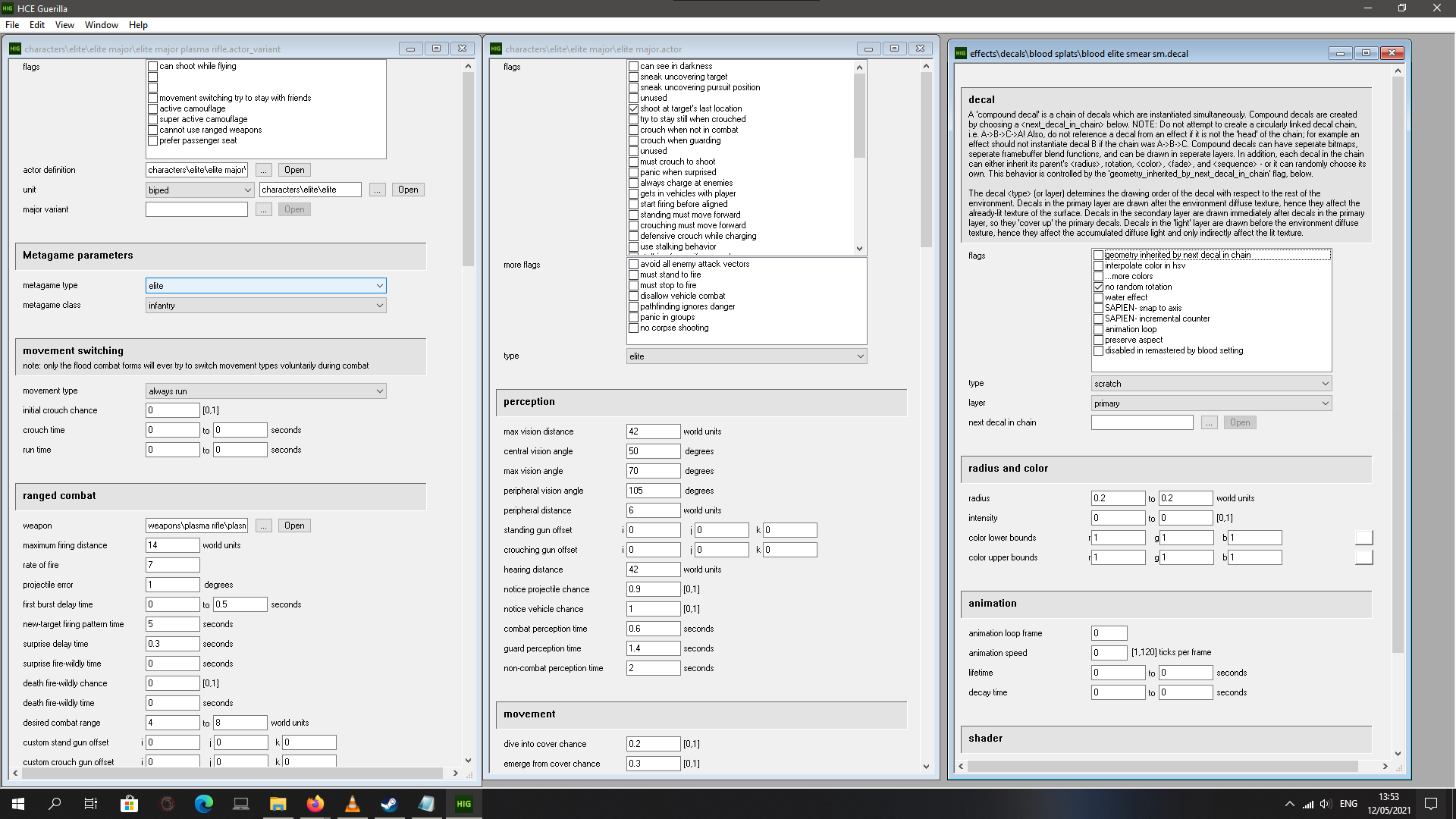Click Open next to actor definition
This screenshot has height=819, width=1456.
coord(294,170)
